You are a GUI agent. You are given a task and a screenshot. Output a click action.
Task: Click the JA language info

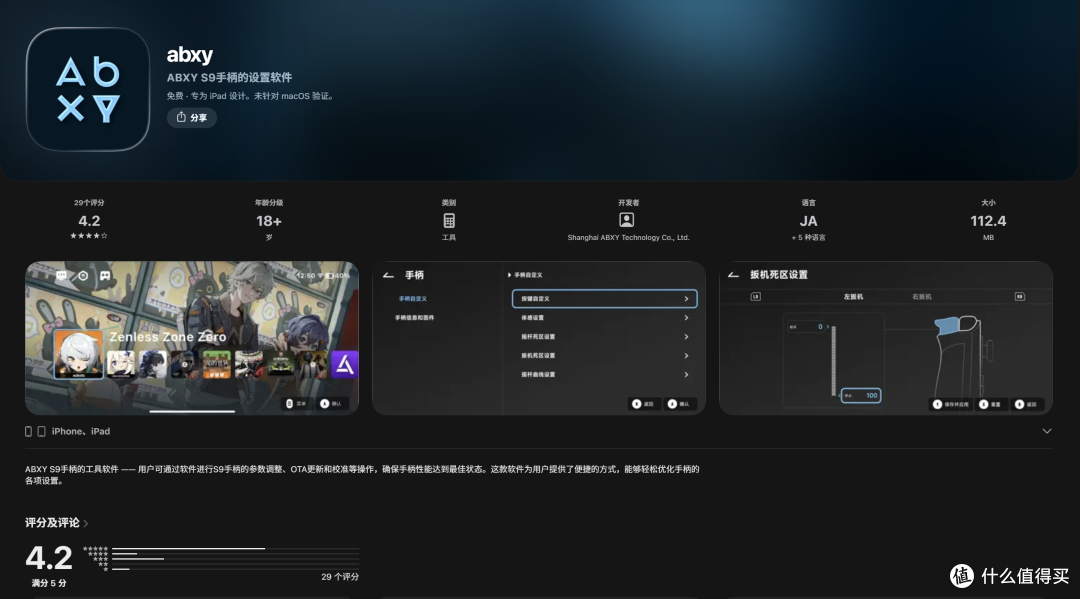(808, 221)
